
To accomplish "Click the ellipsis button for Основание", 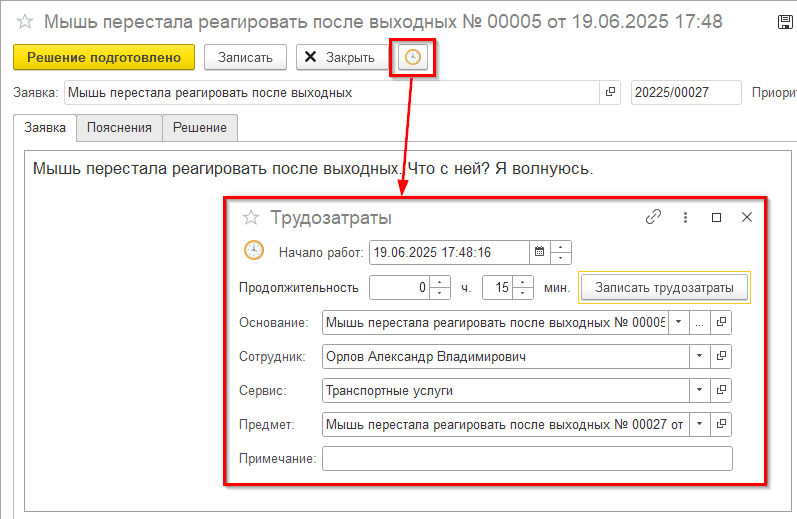I will point(699,322).
